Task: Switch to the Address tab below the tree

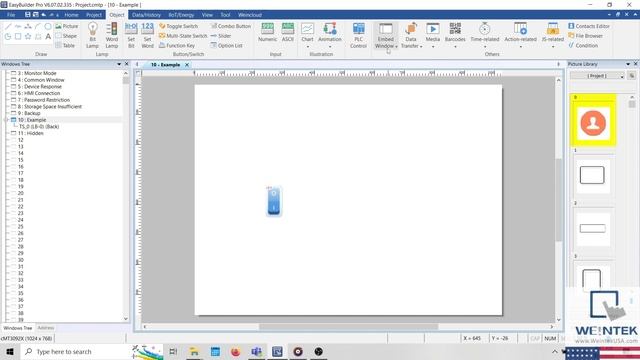Action: [x=45, y=328]
